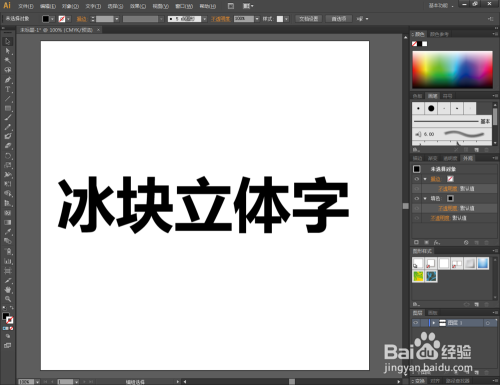Open the 窗口(W) menu
The width and height of the screenshot is (500, 385).
coord(184,6)
